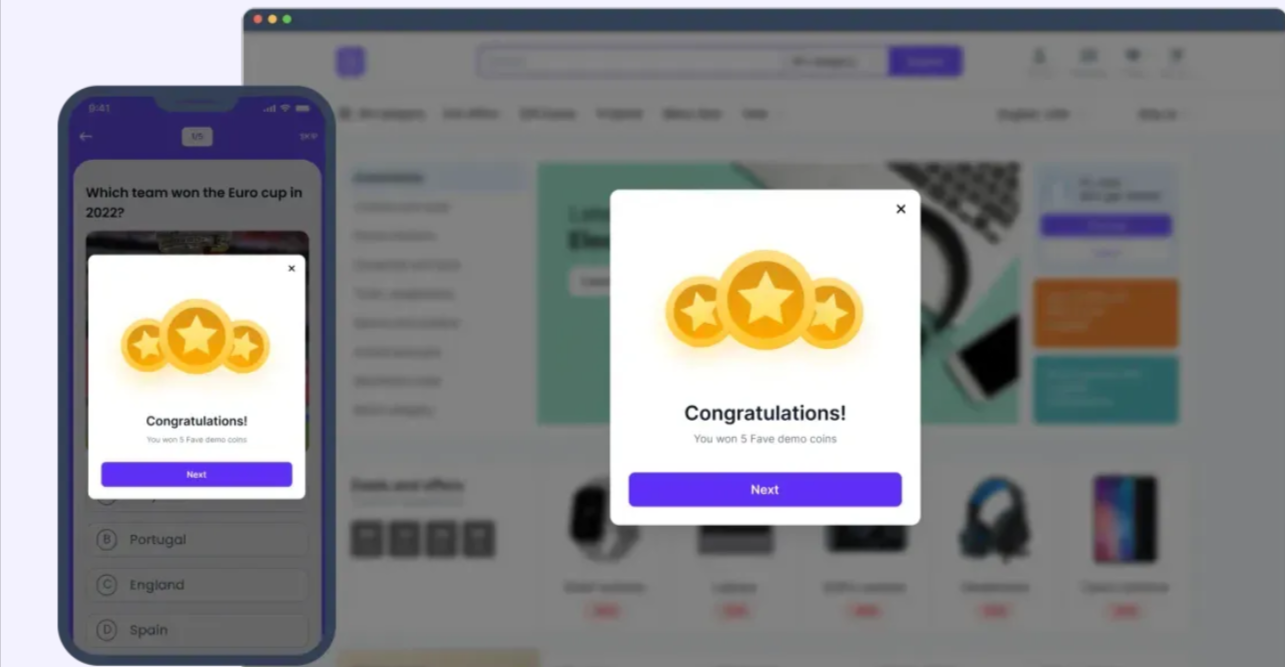Click the cart icon in header
This screenshot has height=667, width=1285.
click(1177, 61)
